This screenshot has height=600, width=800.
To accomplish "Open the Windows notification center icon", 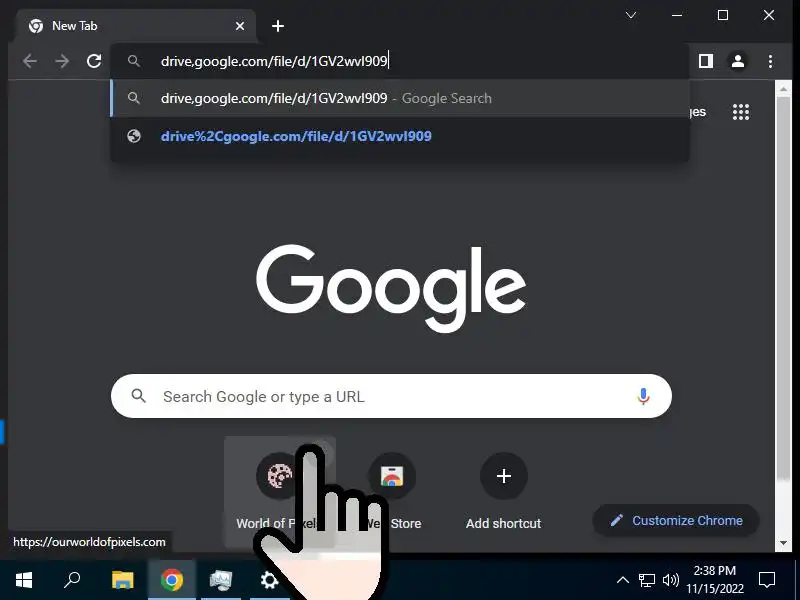I will pos(767,580).
